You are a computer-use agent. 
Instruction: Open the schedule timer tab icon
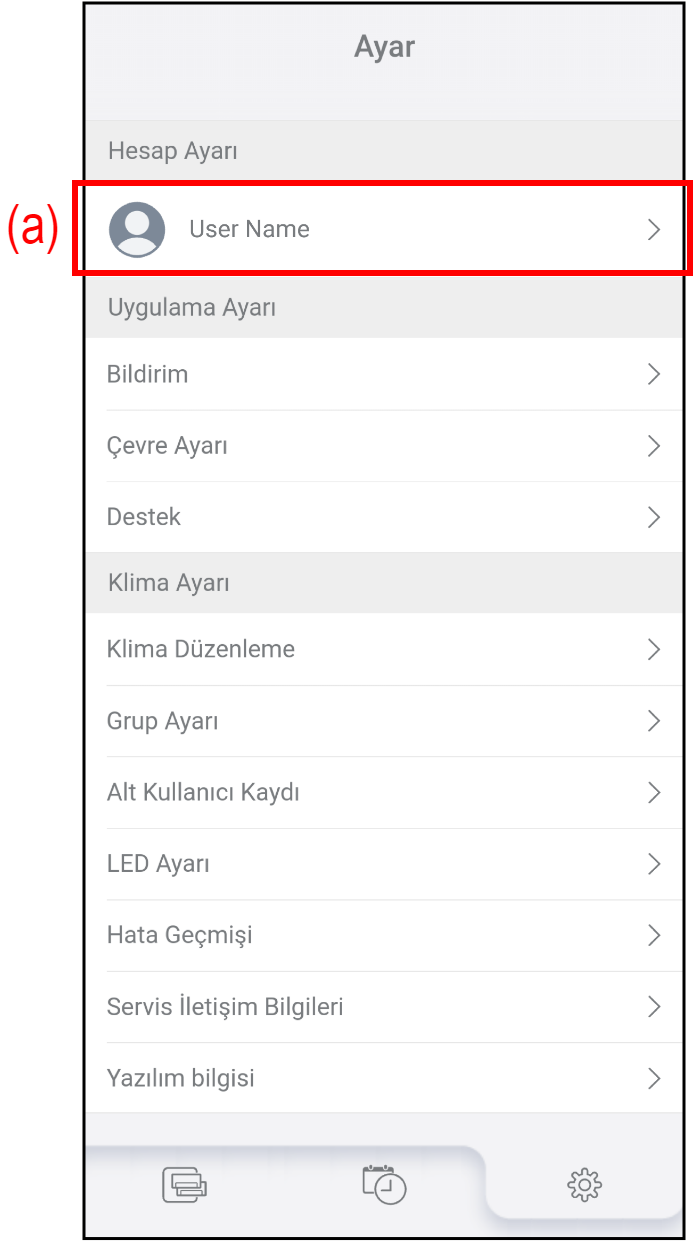384,1184
